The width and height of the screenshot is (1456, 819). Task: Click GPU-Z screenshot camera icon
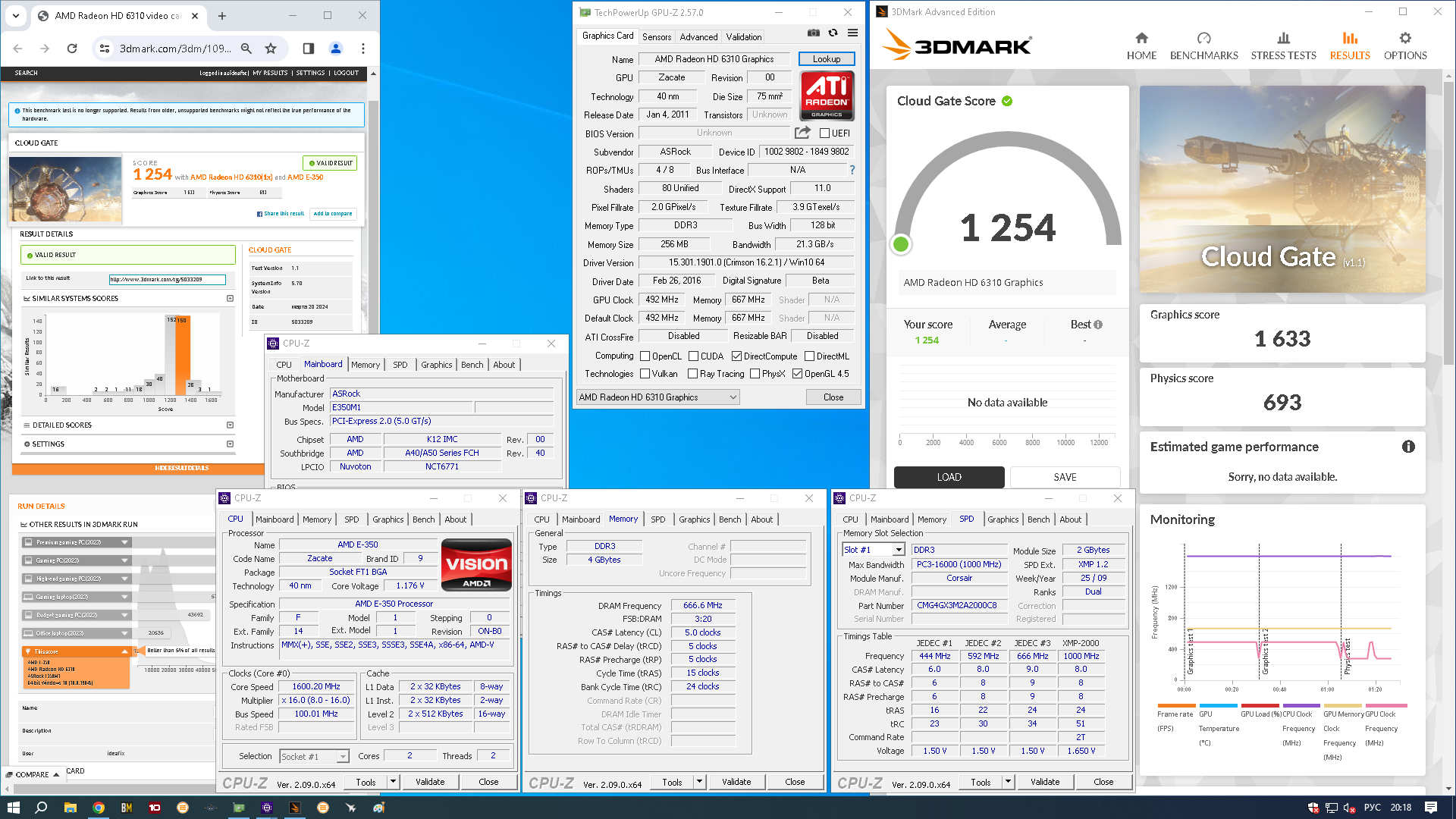pyautogui.click(x=813, y=33)
